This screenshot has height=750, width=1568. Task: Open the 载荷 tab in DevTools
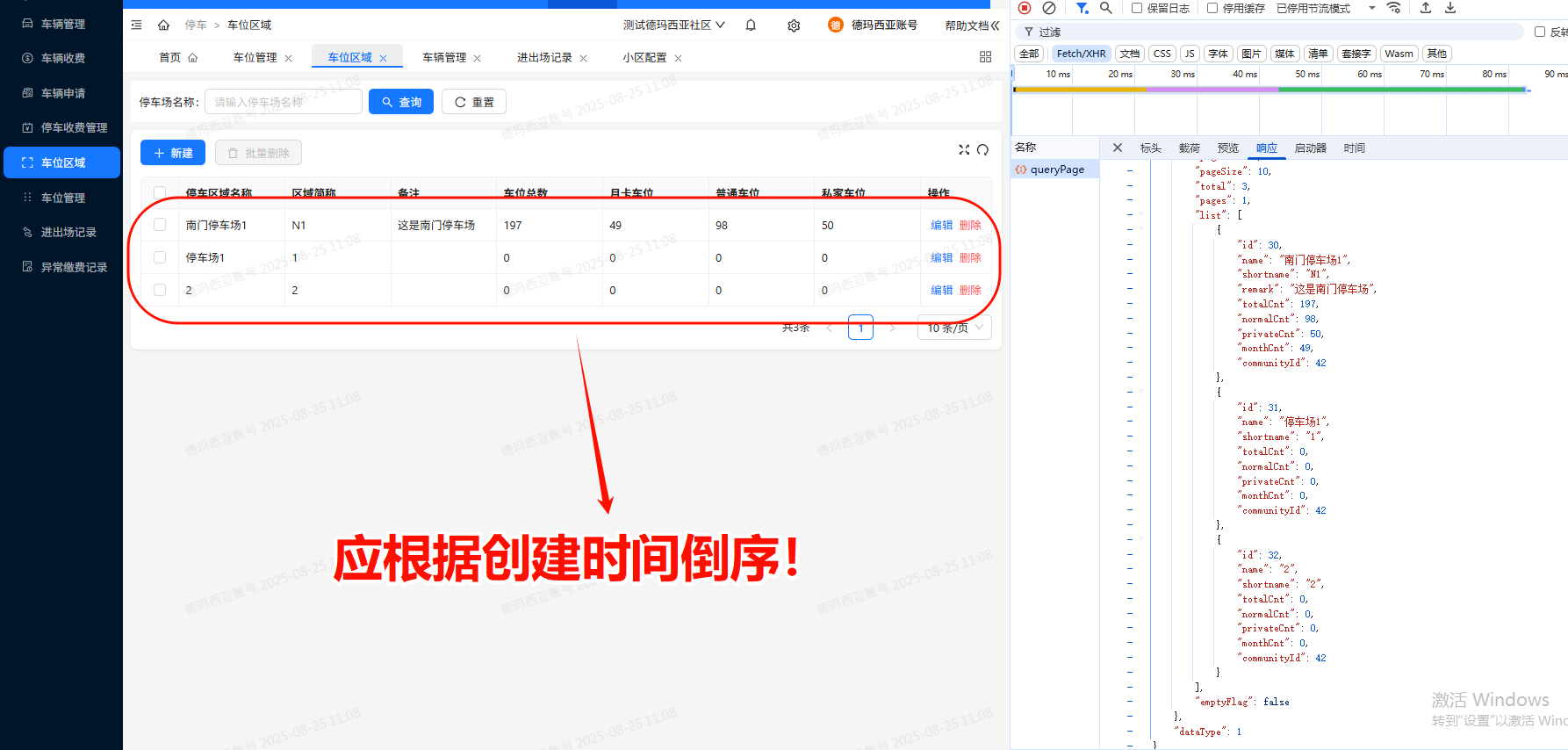pos(1190,148)
